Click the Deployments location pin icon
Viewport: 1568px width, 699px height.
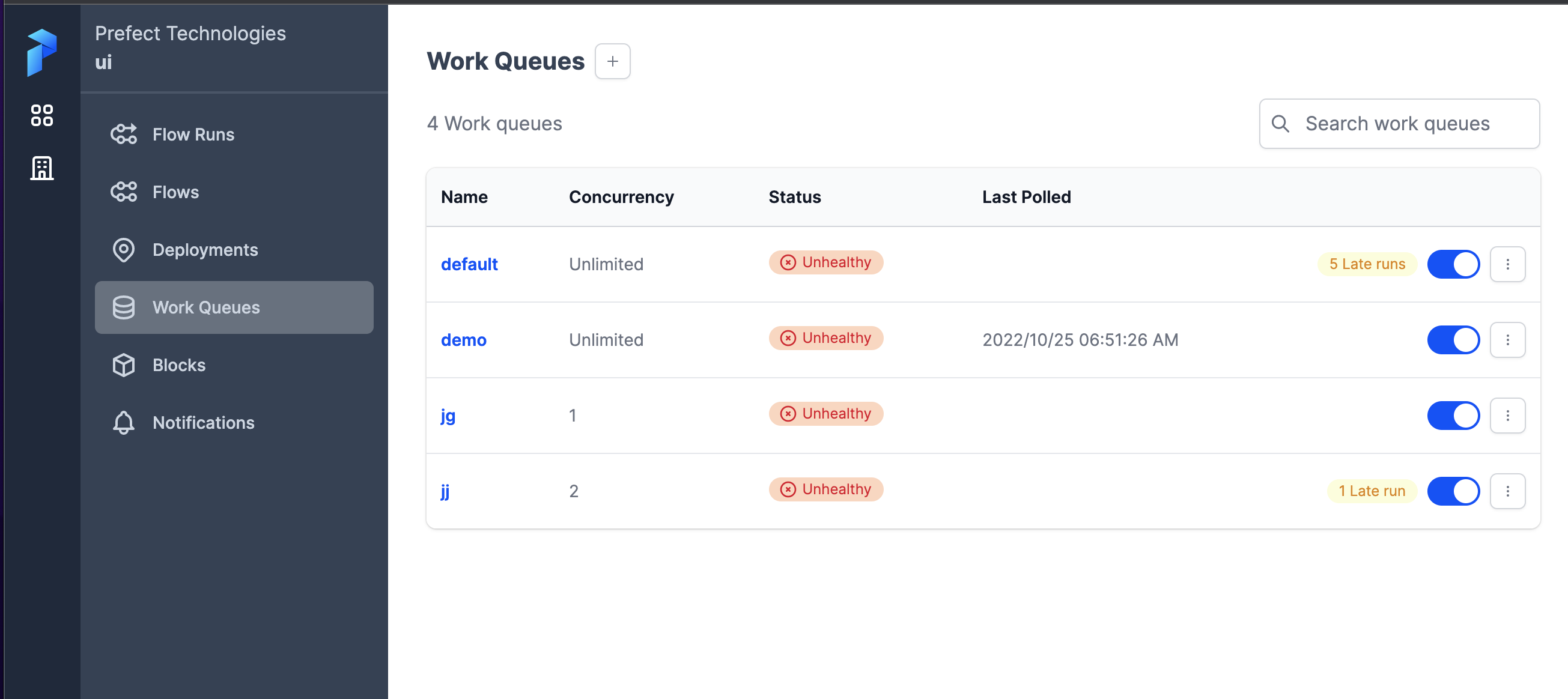[124, 250]
